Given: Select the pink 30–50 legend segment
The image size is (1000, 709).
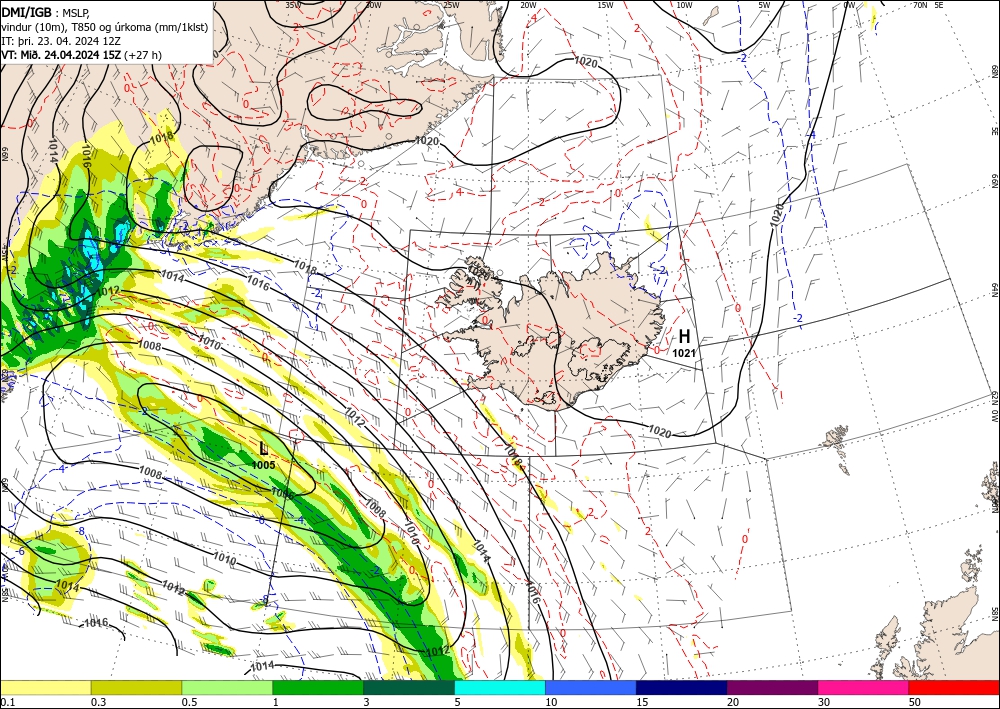Looking at the screenshot, I should [864, 687].
